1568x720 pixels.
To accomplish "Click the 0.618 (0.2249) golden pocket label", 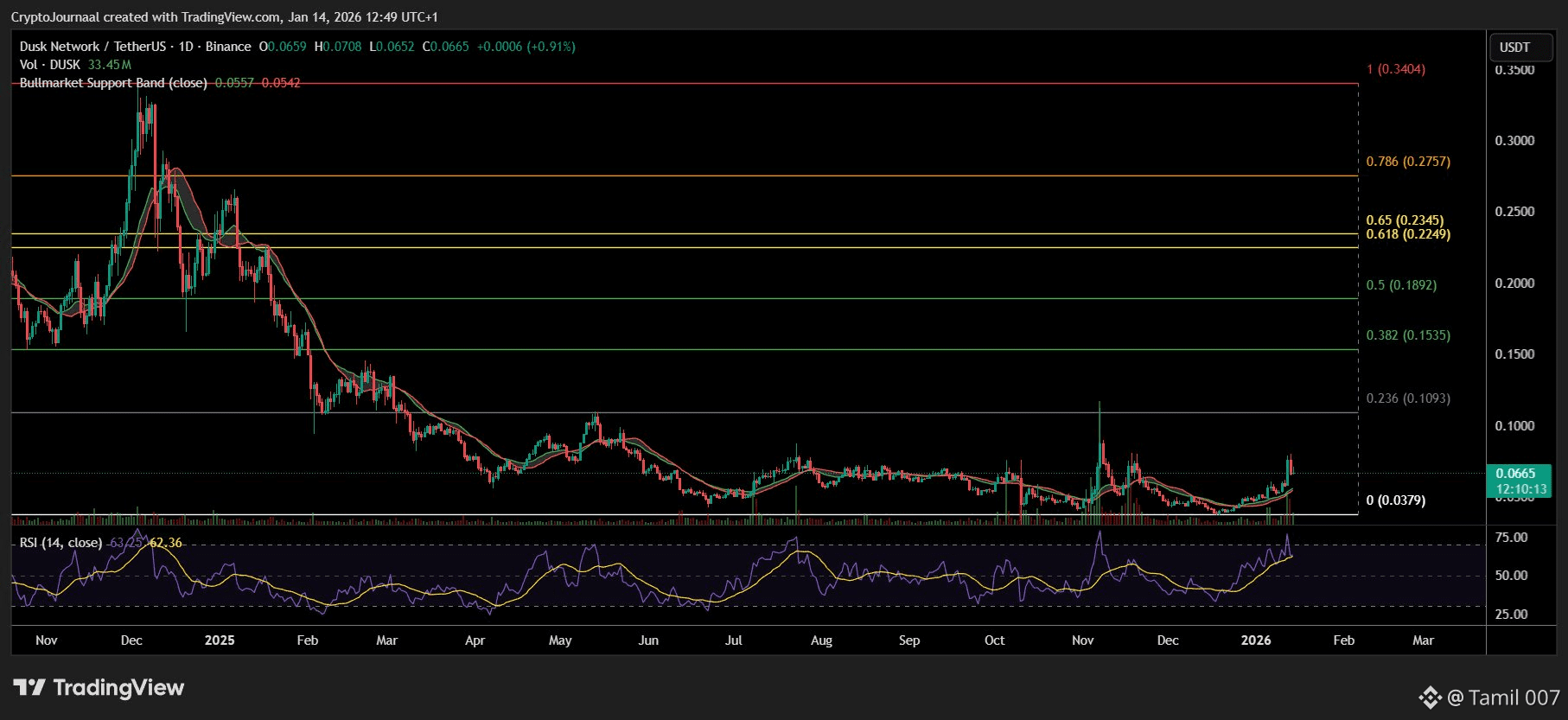I will click(x=1408, y=234).
